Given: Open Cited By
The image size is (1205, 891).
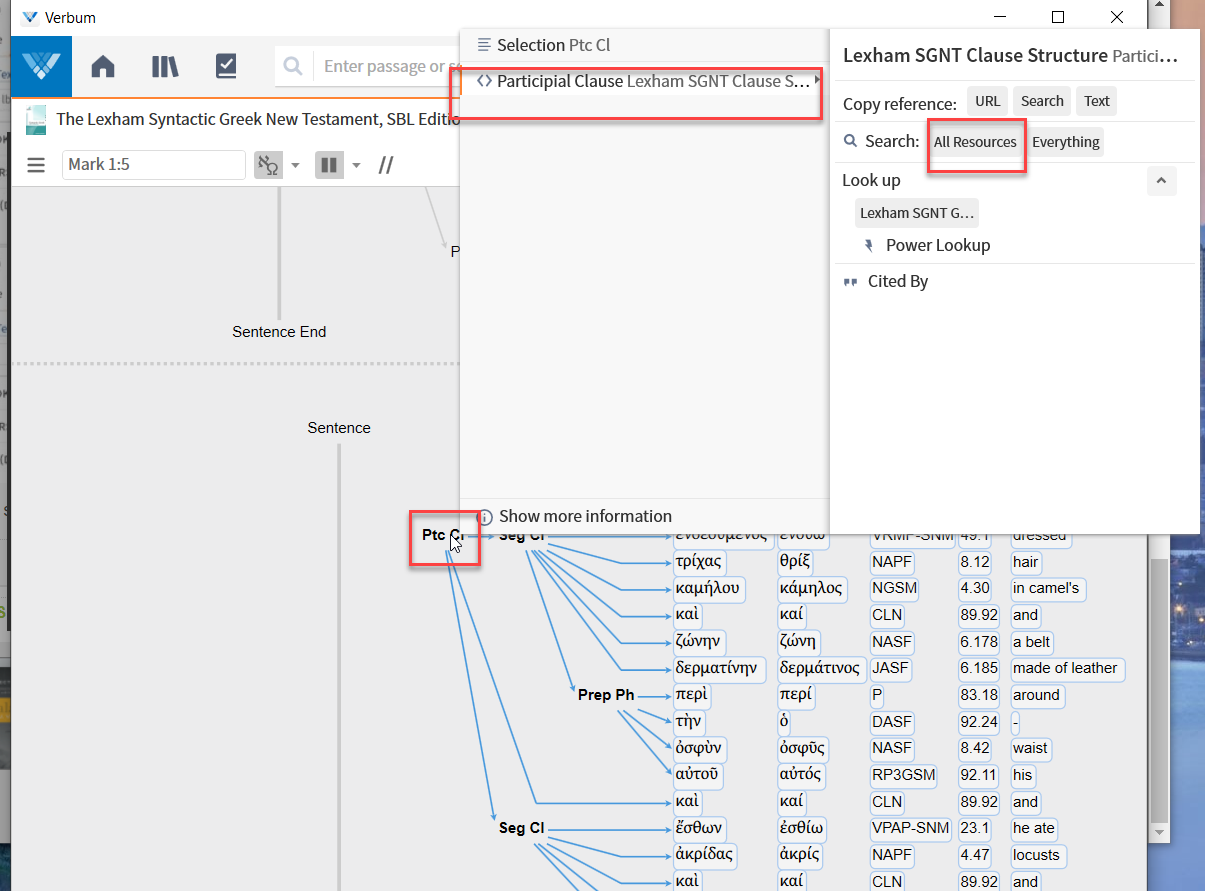Looking at the screenshot, I should tap(898, 282).
